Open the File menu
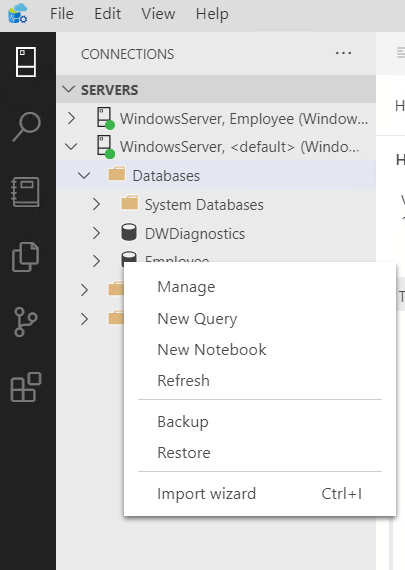 tap(62, 14)
